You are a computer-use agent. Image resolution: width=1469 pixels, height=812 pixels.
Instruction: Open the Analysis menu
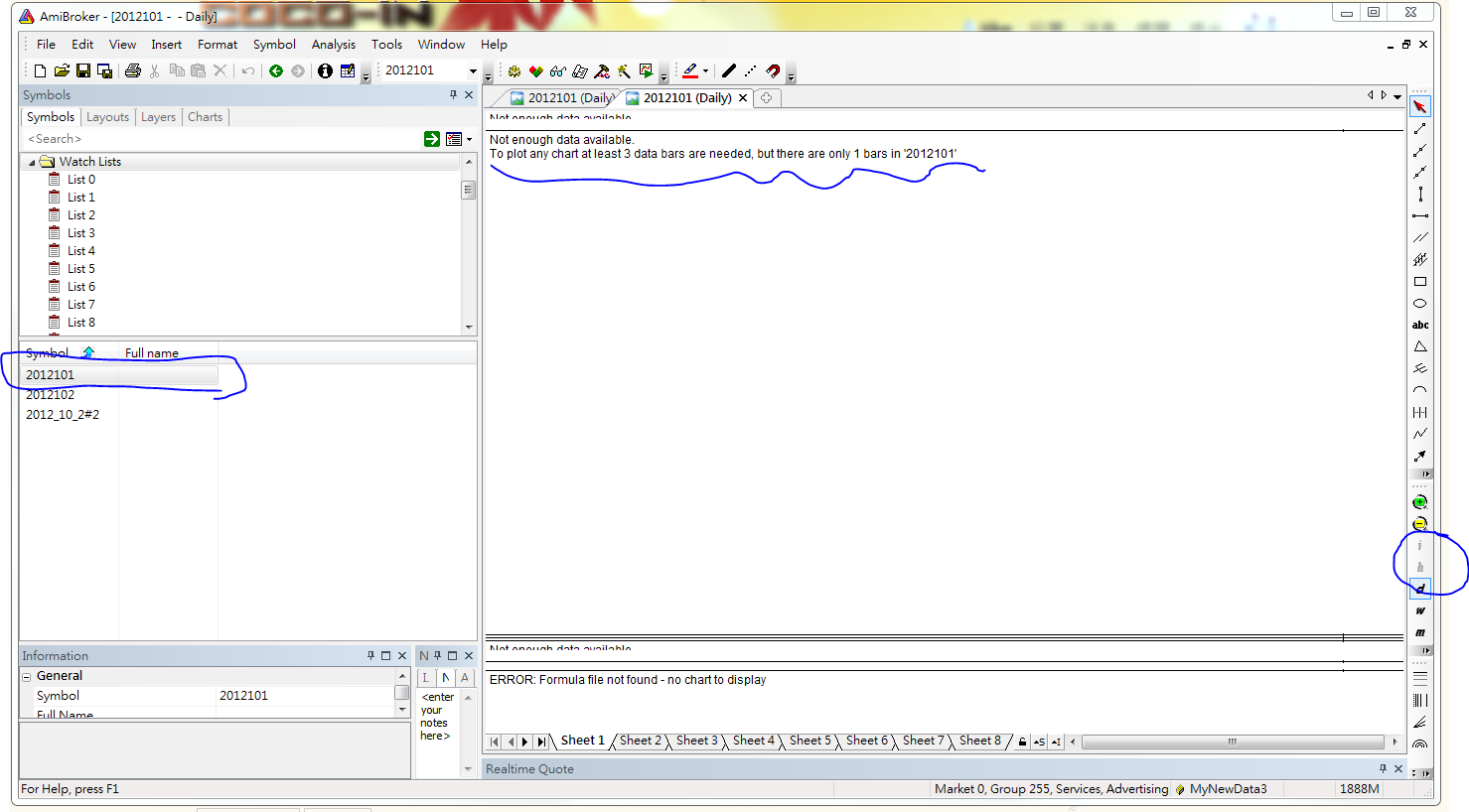333,44
